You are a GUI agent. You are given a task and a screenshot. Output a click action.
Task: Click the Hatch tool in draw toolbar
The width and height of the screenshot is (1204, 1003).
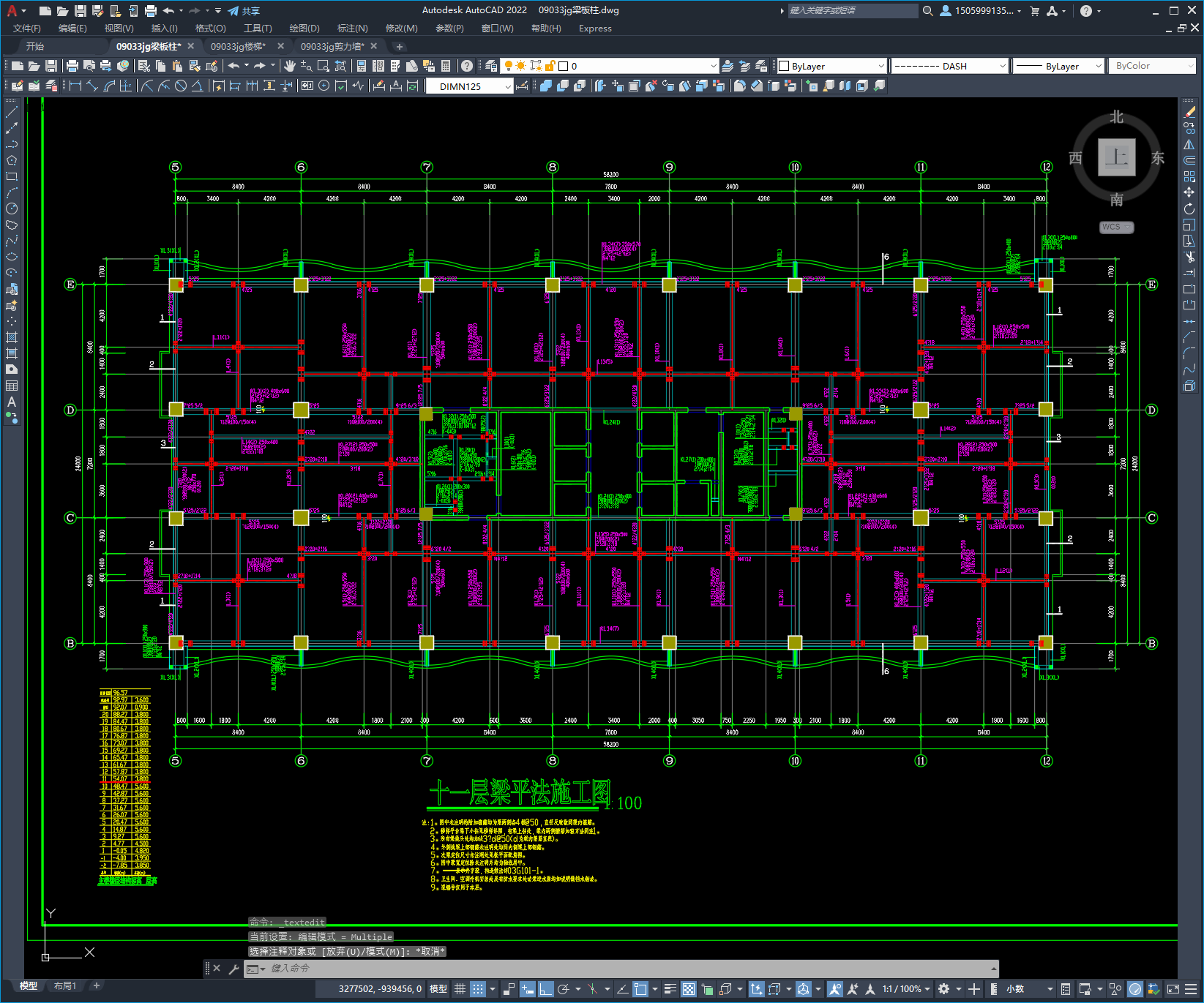12,337
